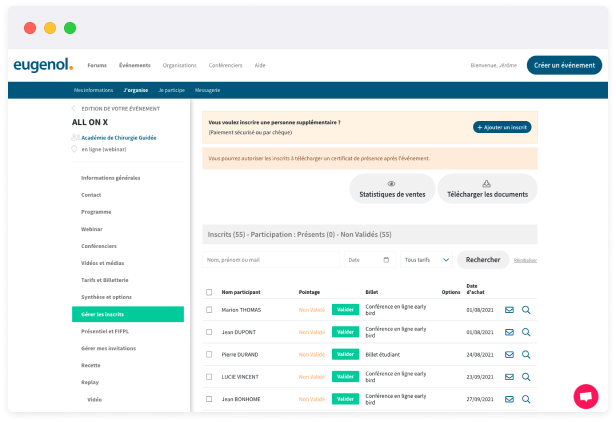Select the checkbox for Jean BONHOME

coord(209,399)
